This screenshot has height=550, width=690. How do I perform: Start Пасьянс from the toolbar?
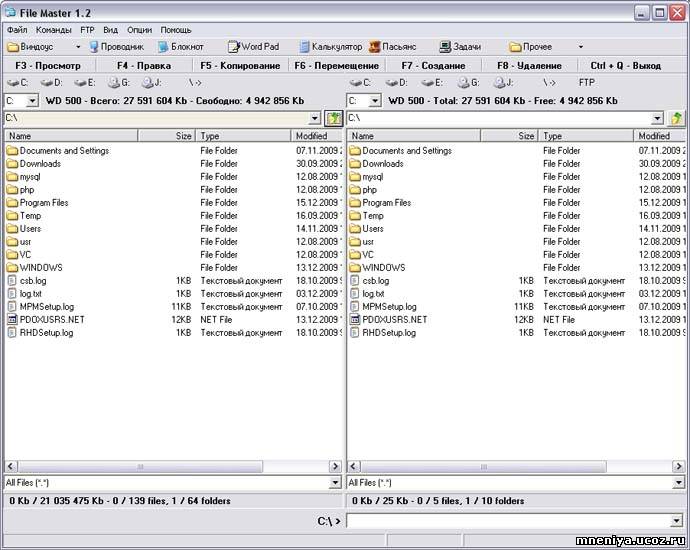click(x=393, y=47)
